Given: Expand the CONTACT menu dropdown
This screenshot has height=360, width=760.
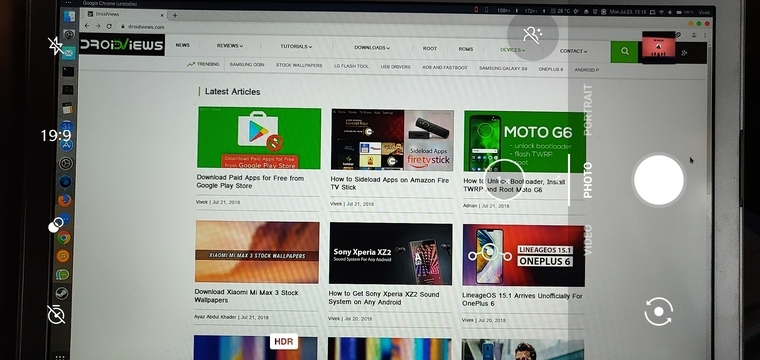Looking at the screenshot, I should [573, 51].
